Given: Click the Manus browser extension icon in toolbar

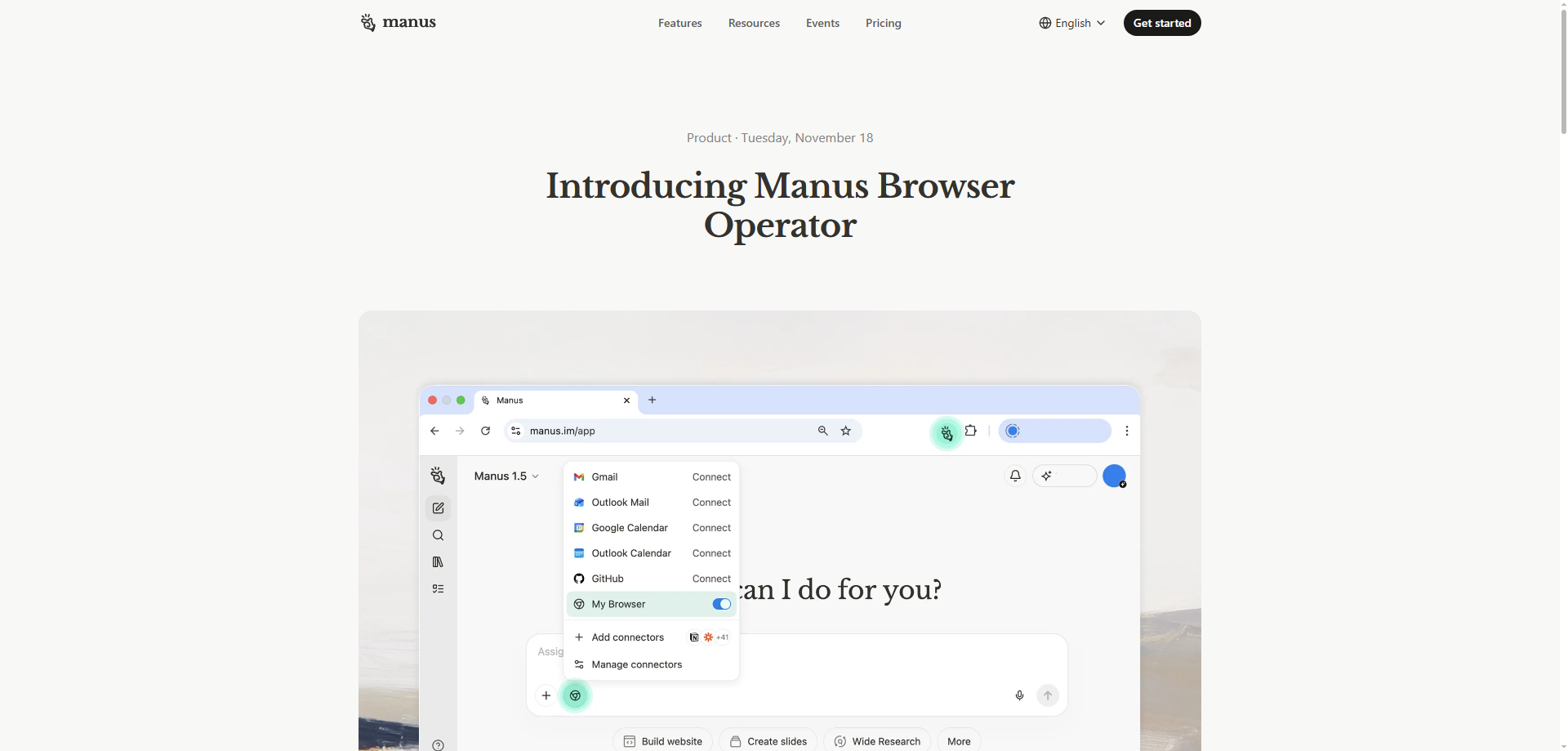Looking at the screenshot, I should coord(946,431).
